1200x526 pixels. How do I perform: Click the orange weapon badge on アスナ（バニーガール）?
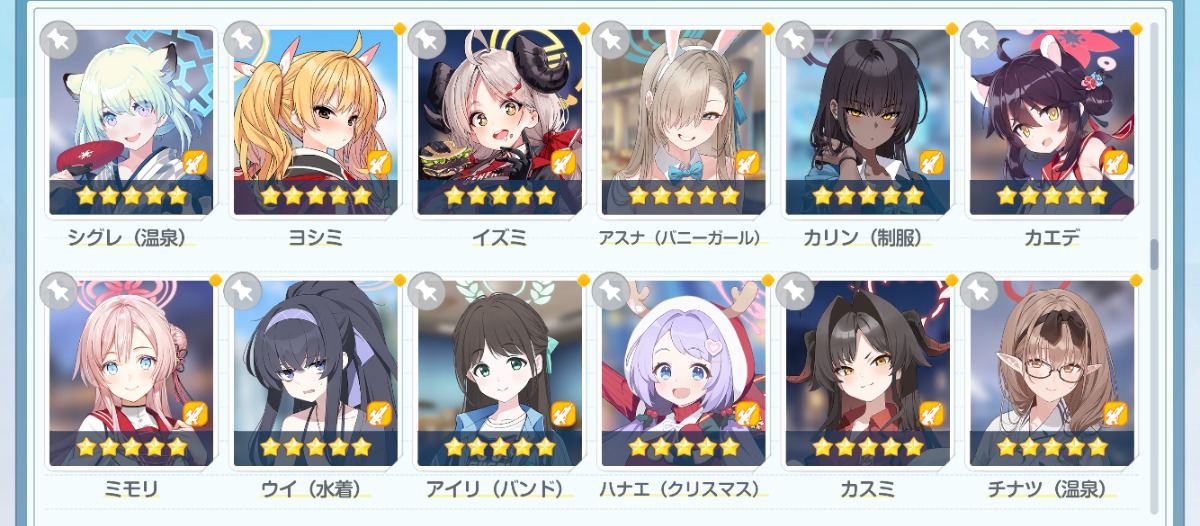tap(747, 162)
